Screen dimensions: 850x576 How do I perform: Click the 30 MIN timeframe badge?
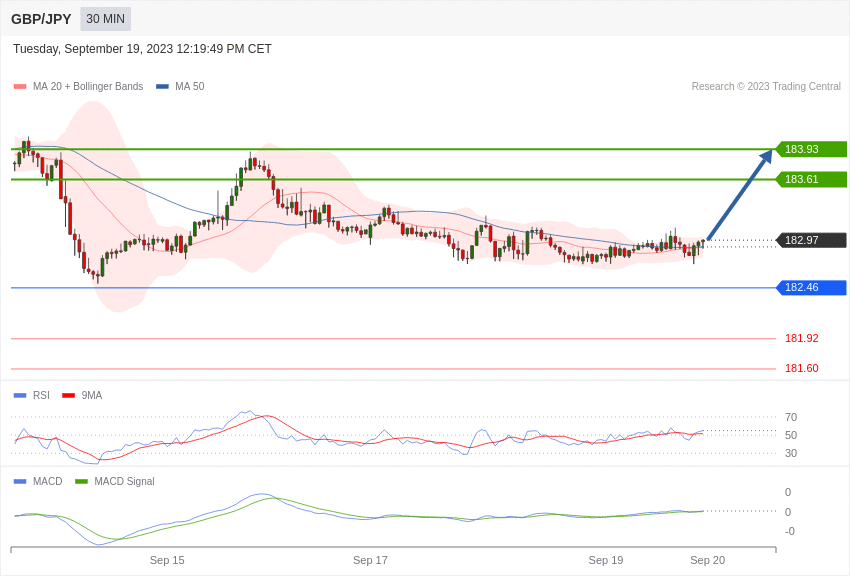106,19
